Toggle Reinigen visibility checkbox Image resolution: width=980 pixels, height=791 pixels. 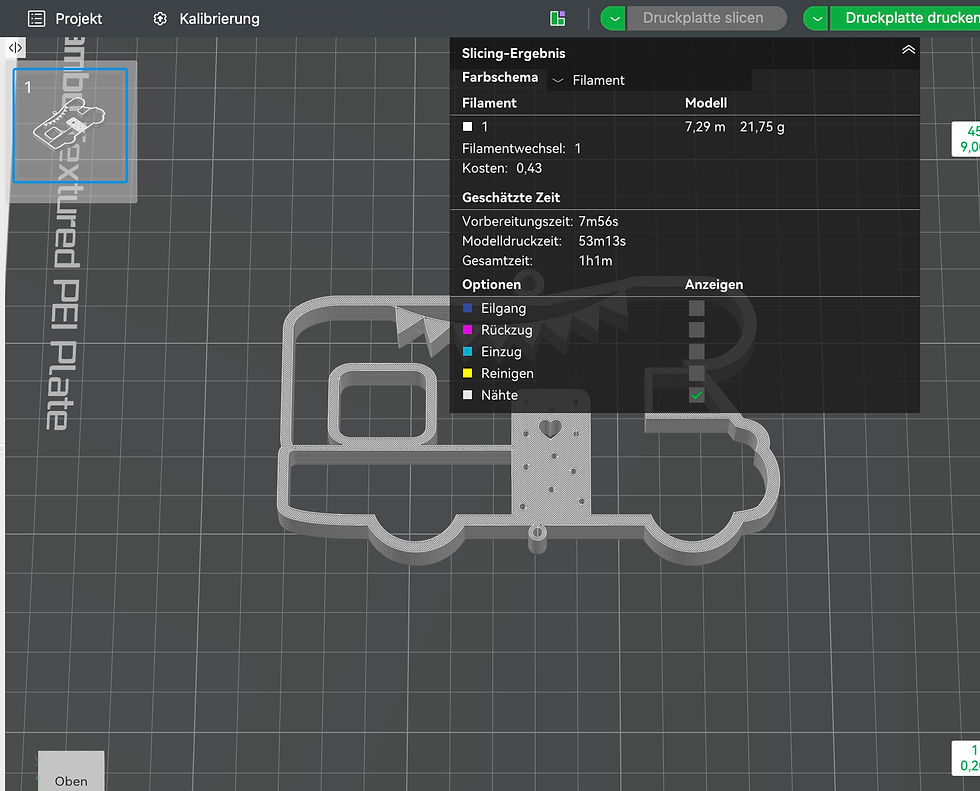click(x=696, y=373)
